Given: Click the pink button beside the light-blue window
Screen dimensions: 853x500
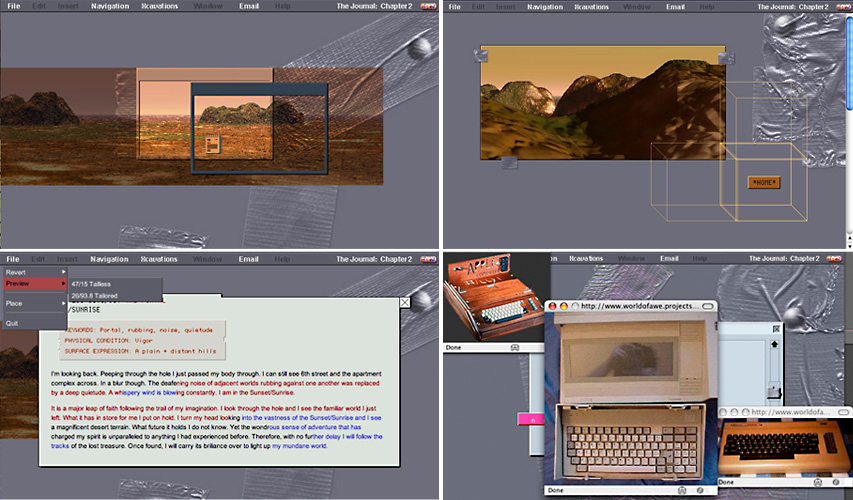Looking at the screenshot, I should coord(530,419).
